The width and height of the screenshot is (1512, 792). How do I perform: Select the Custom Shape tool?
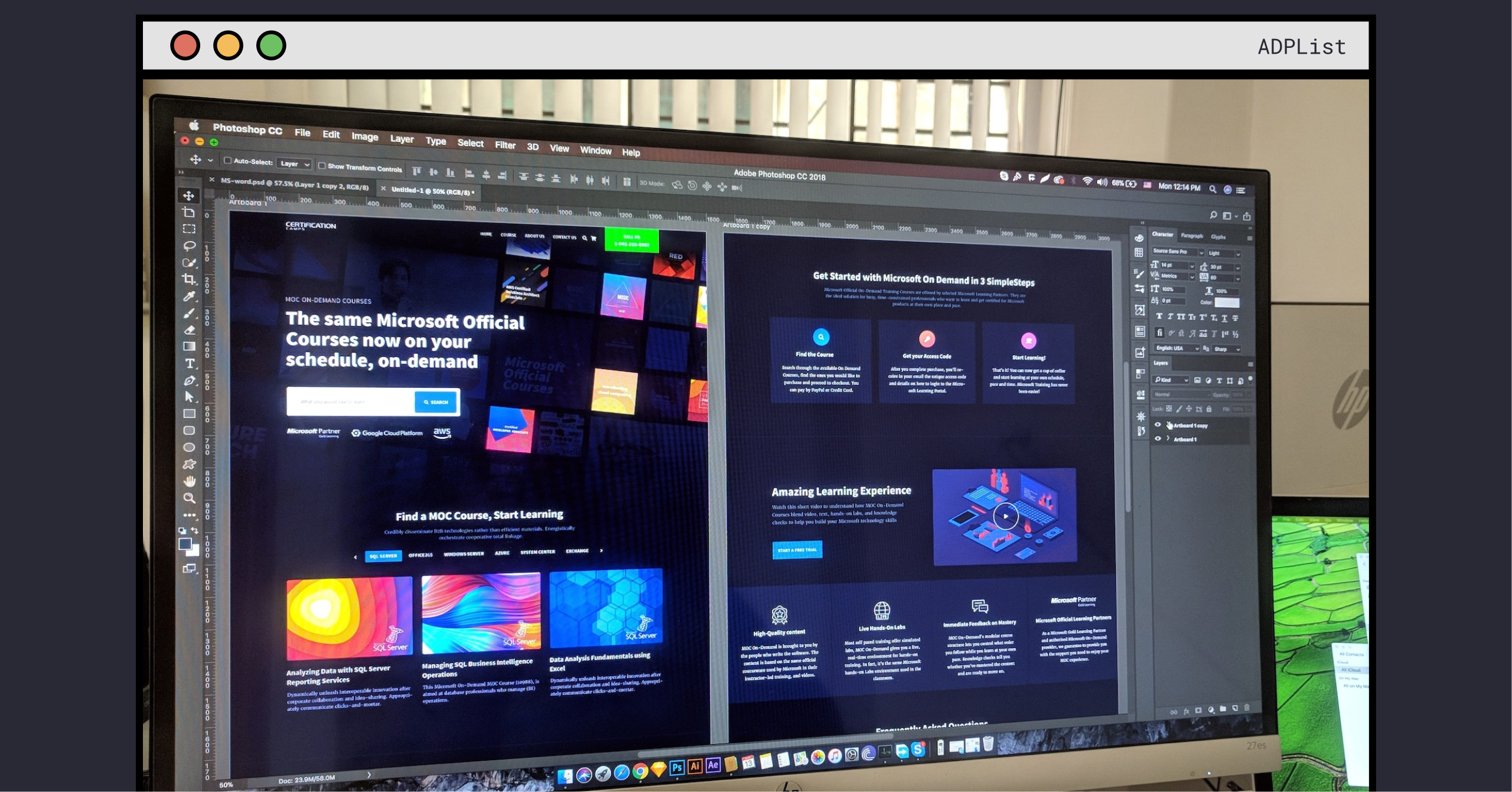click(189, 464)
